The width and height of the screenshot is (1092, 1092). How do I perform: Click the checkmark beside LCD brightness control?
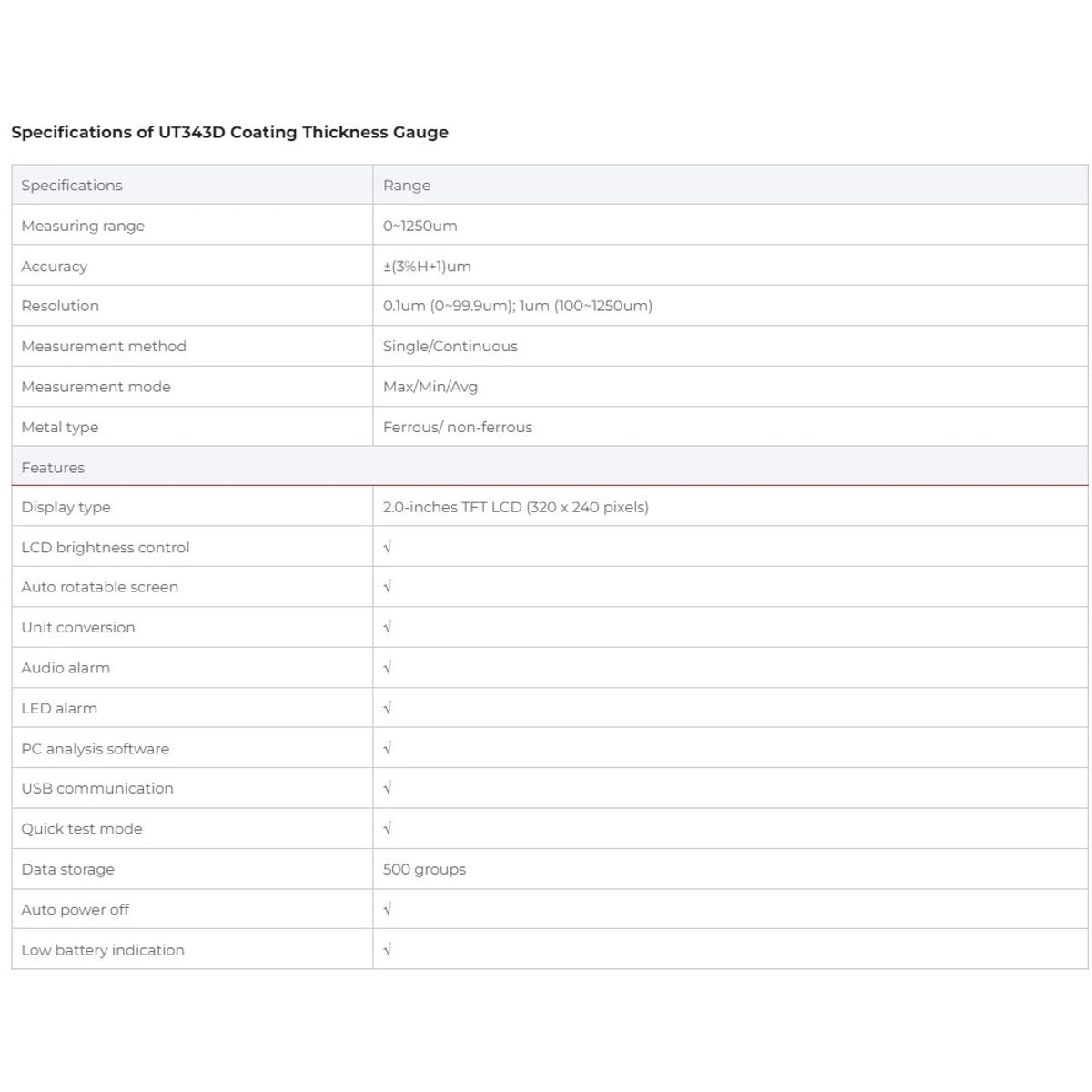[388, 547]
